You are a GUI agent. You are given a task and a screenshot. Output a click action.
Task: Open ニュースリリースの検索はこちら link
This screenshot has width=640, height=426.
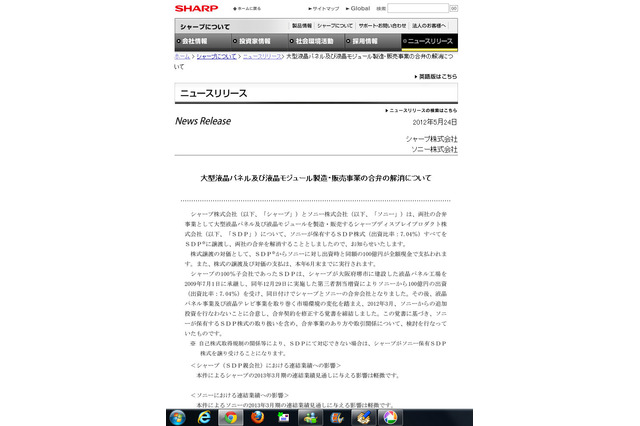(x=421, y=110)
